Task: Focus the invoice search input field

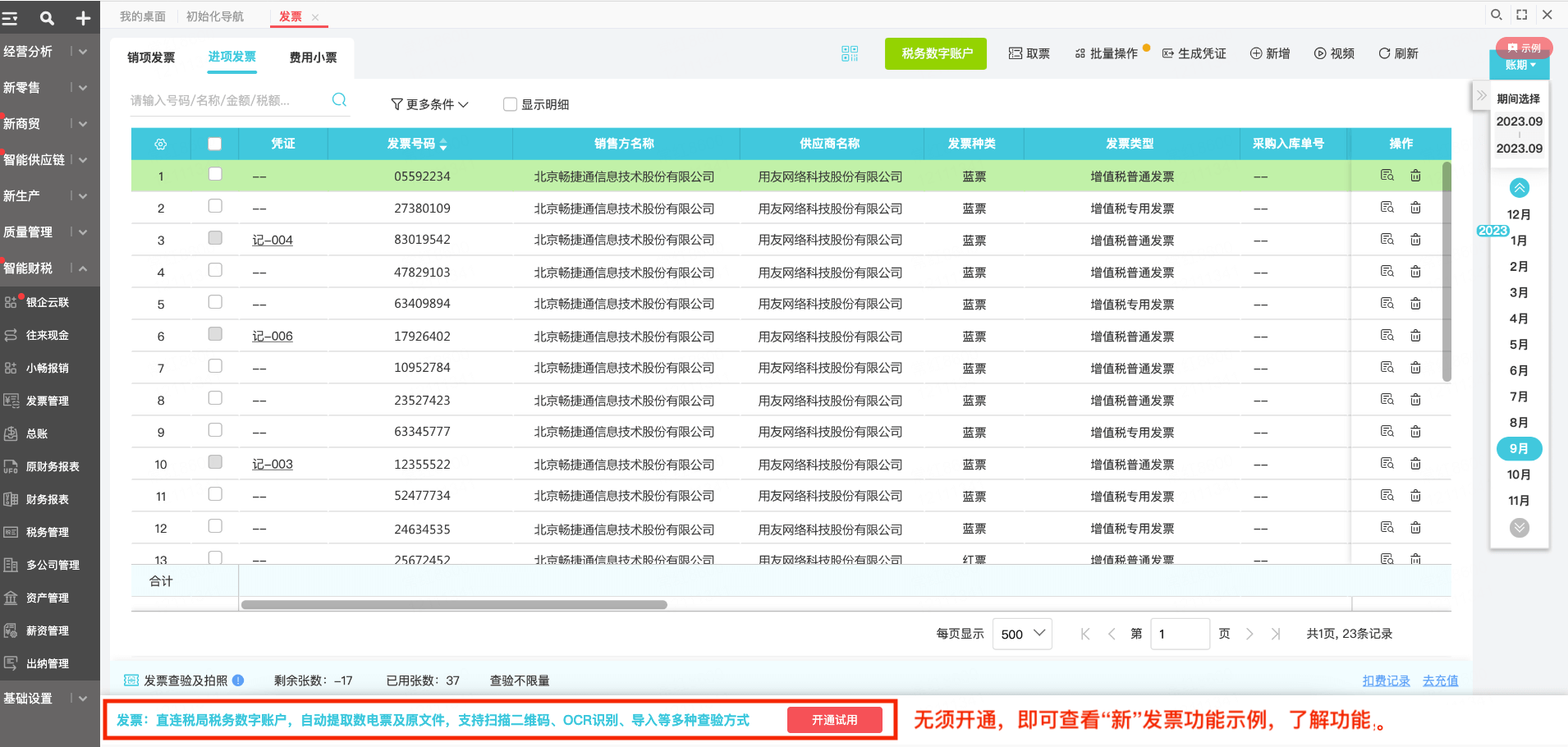Action: tap(228, 100)
